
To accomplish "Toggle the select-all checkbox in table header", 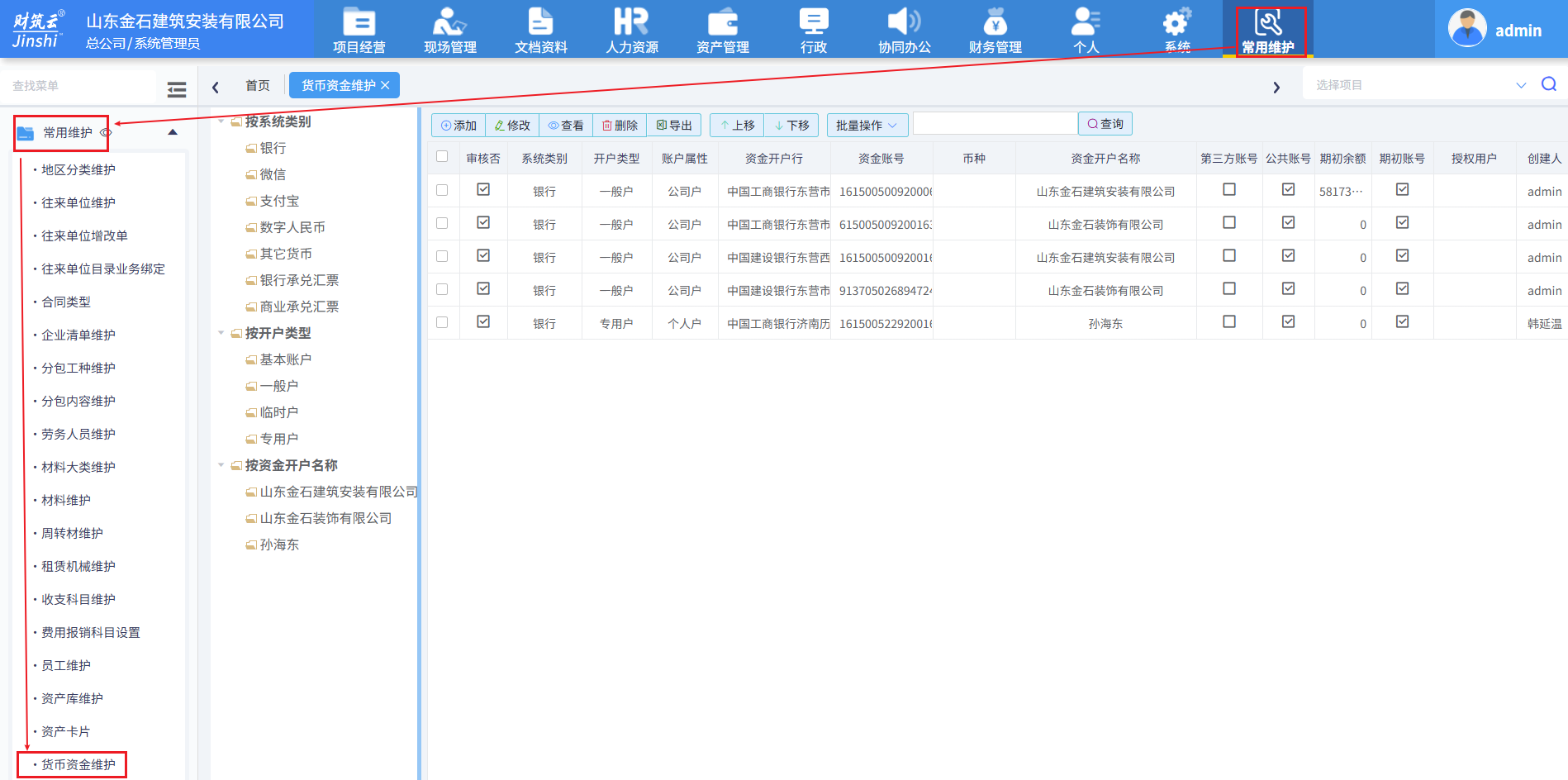I will pos(442,157).
